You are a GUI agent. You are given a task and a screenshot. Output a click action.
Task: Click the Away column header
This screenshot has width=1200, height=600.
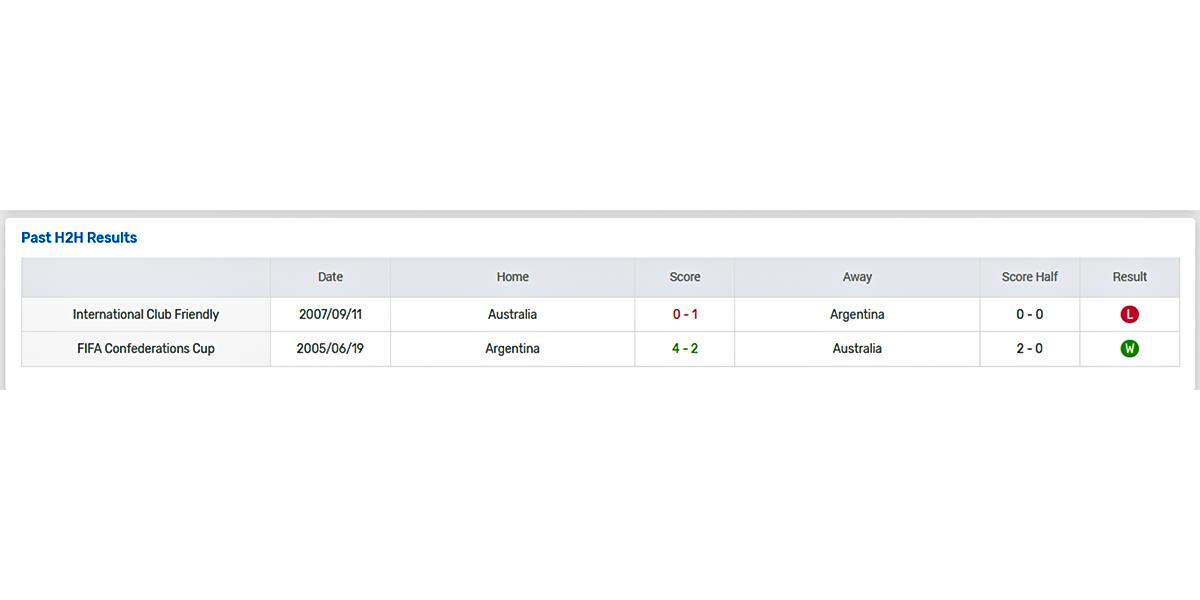point(857,277)
